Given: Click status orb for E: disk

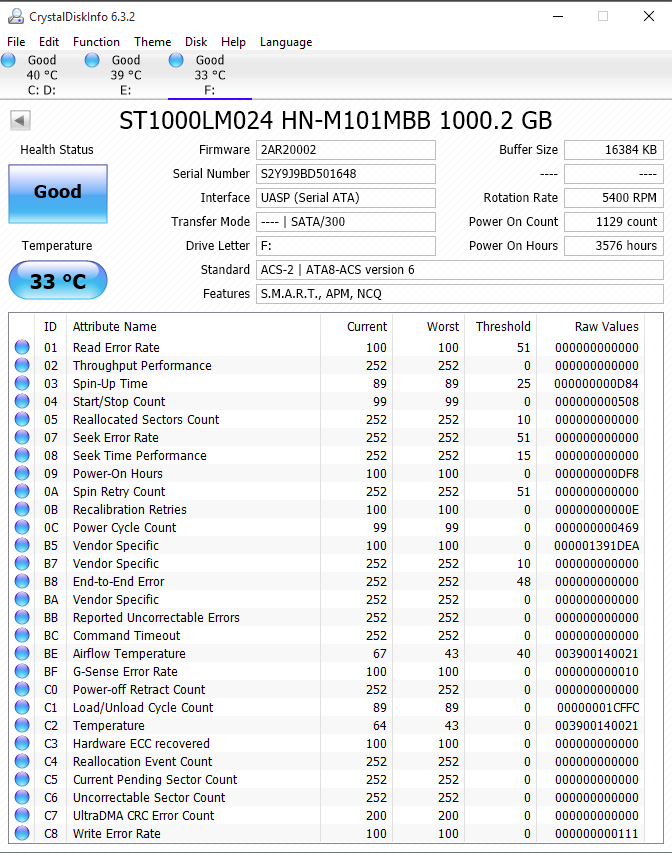Looking at the screenshot, I should tap(92, 60).
